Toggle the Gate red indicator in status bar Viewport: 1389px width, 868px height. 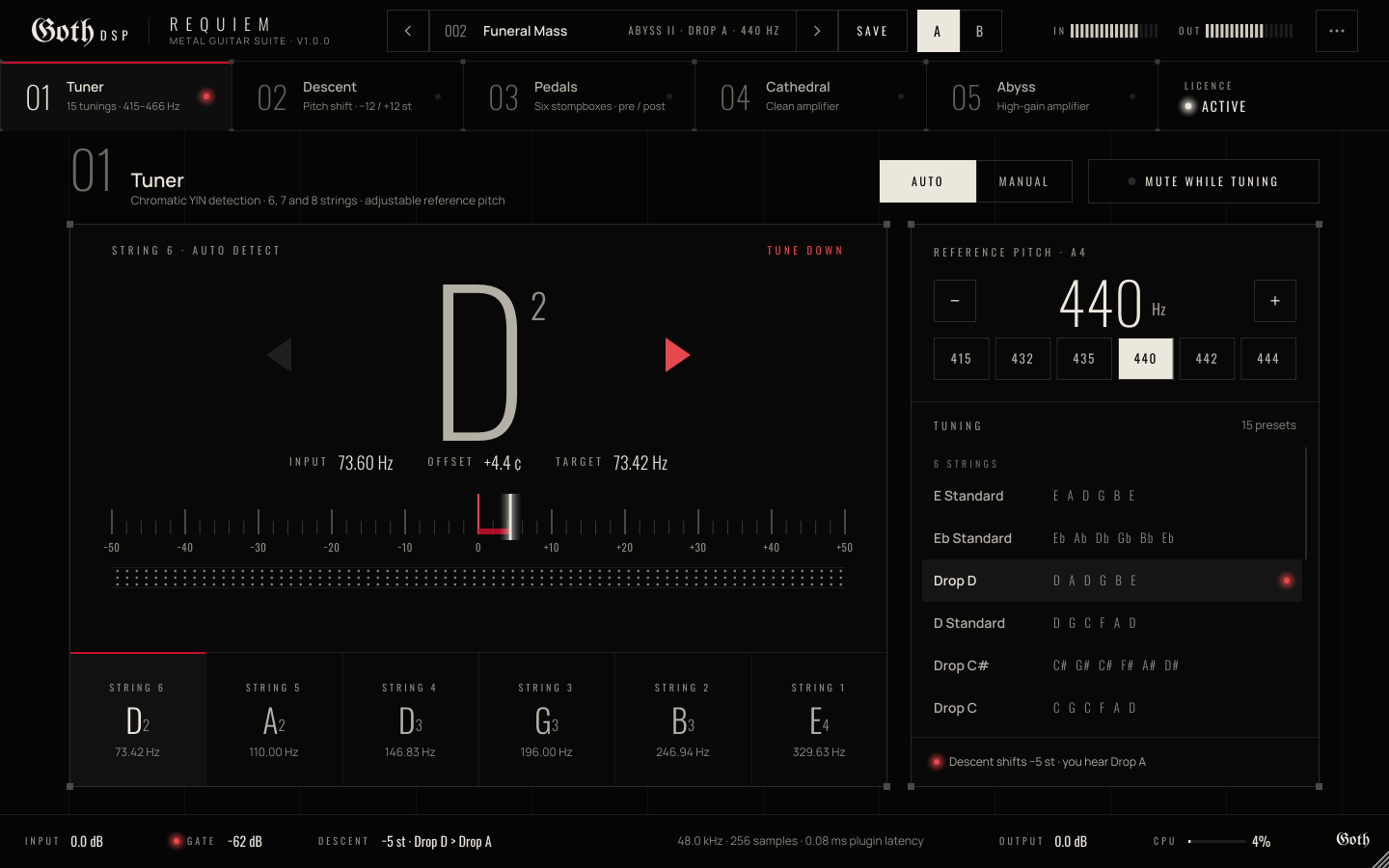pos(176,841)
